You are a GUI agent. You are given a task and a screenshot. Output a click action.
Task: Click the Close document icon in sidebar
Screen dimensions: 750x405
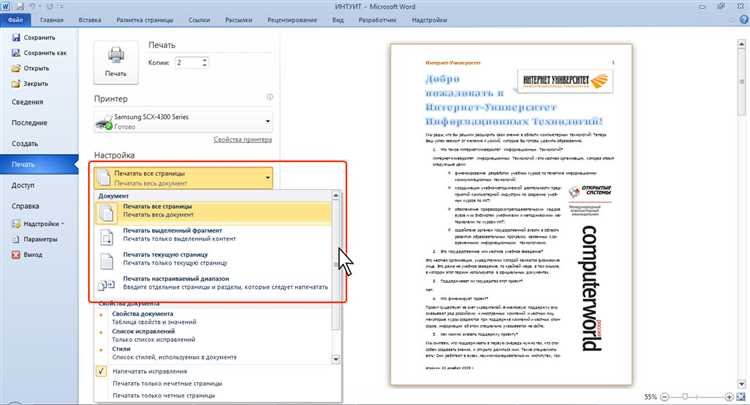(16, 84)
